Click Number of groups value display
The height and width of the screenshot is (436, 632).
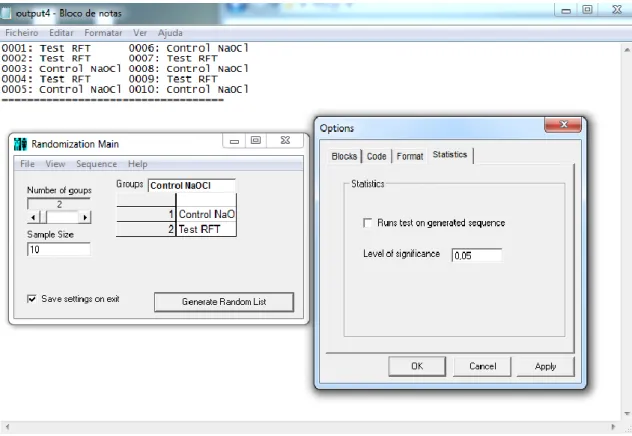coord(59,204)
